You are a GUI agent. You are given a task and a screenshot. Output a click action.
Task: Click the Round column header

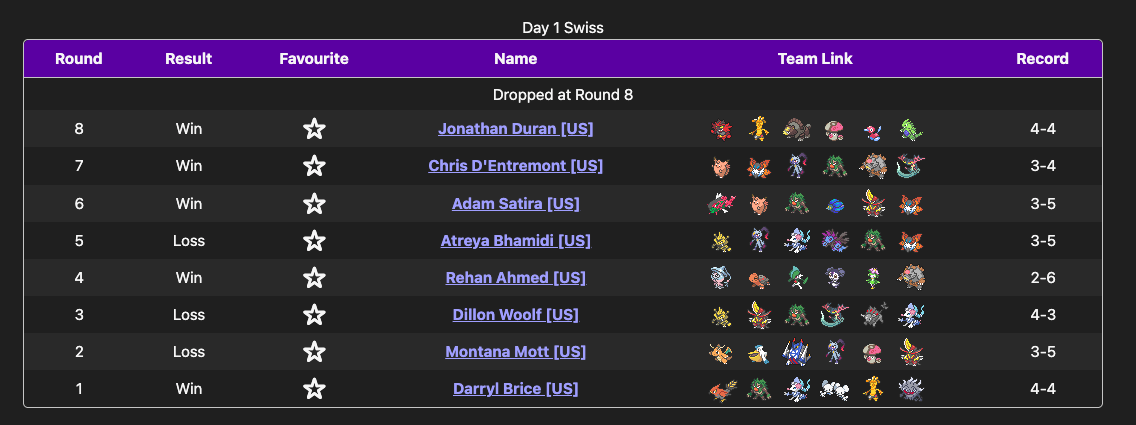click(79, 58)
